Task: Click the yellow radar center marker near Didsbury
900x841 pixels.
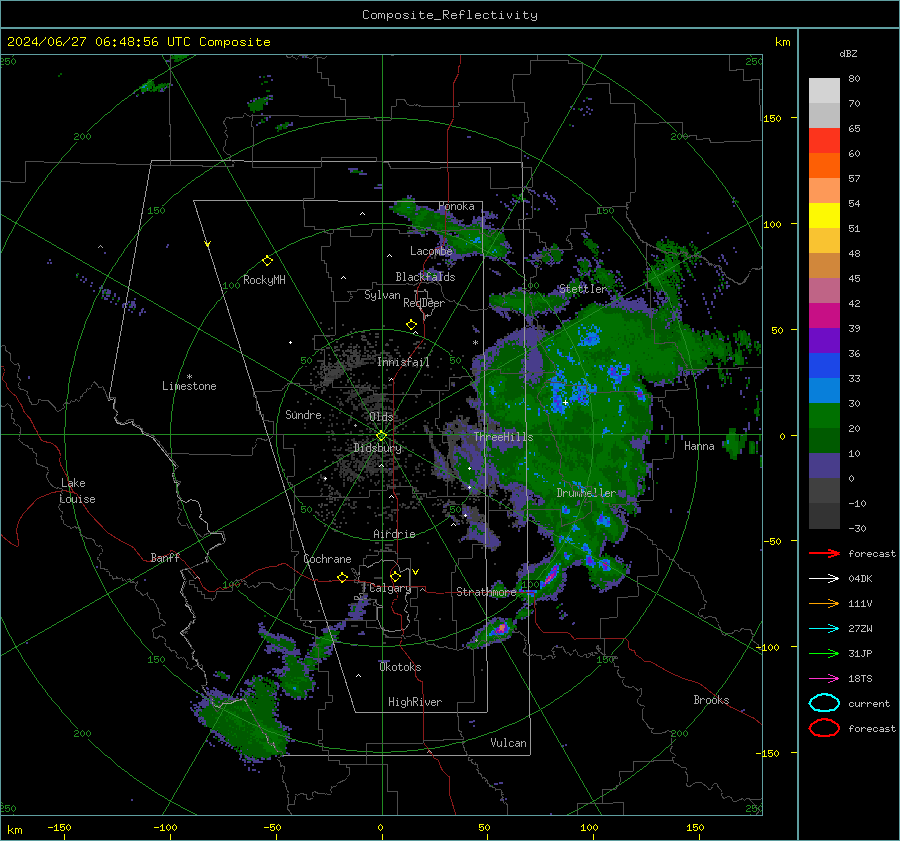Action: coord(381,436)
